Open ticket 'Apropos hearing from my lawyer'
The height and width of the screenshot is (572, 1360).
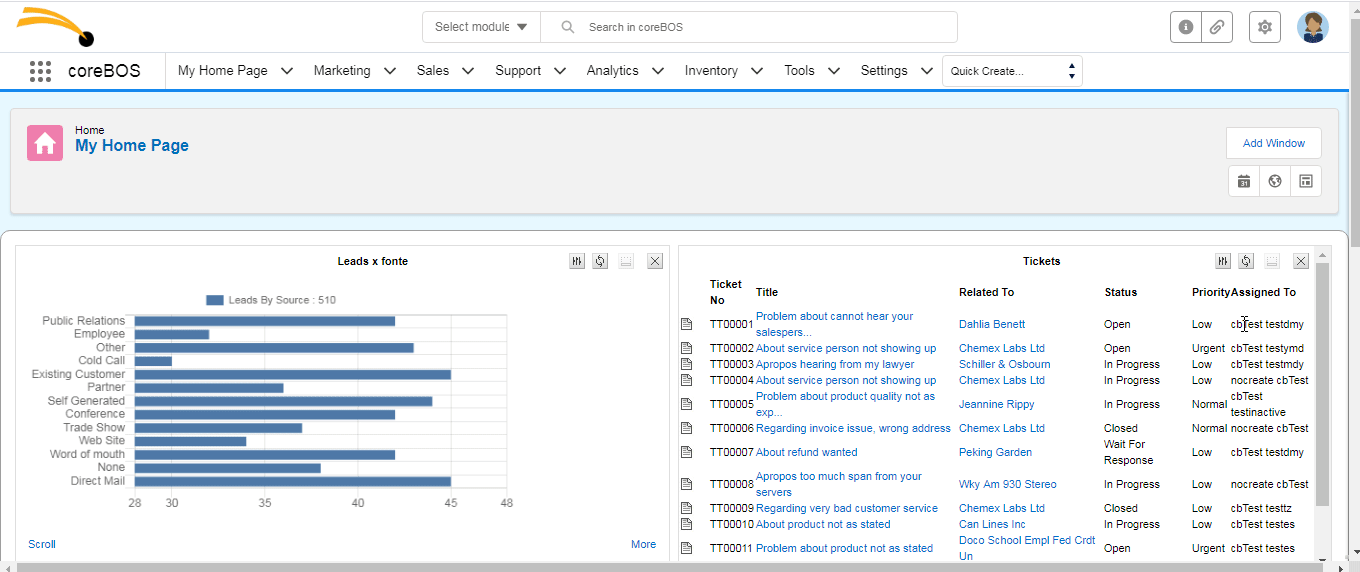(x=835, y=364)
